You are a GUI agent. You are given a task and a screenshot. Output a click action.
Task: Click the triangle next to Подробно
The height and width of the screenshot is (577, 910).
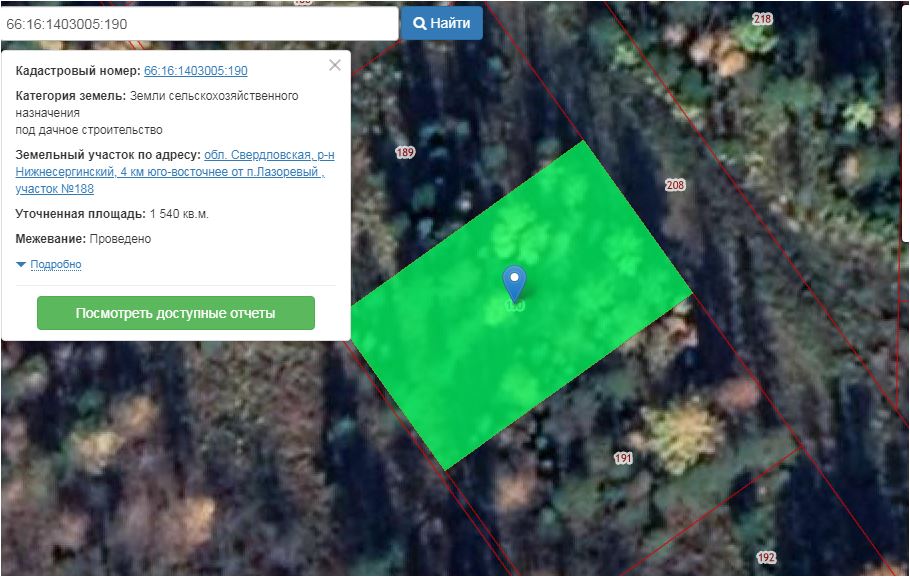[x=21, y=265]
